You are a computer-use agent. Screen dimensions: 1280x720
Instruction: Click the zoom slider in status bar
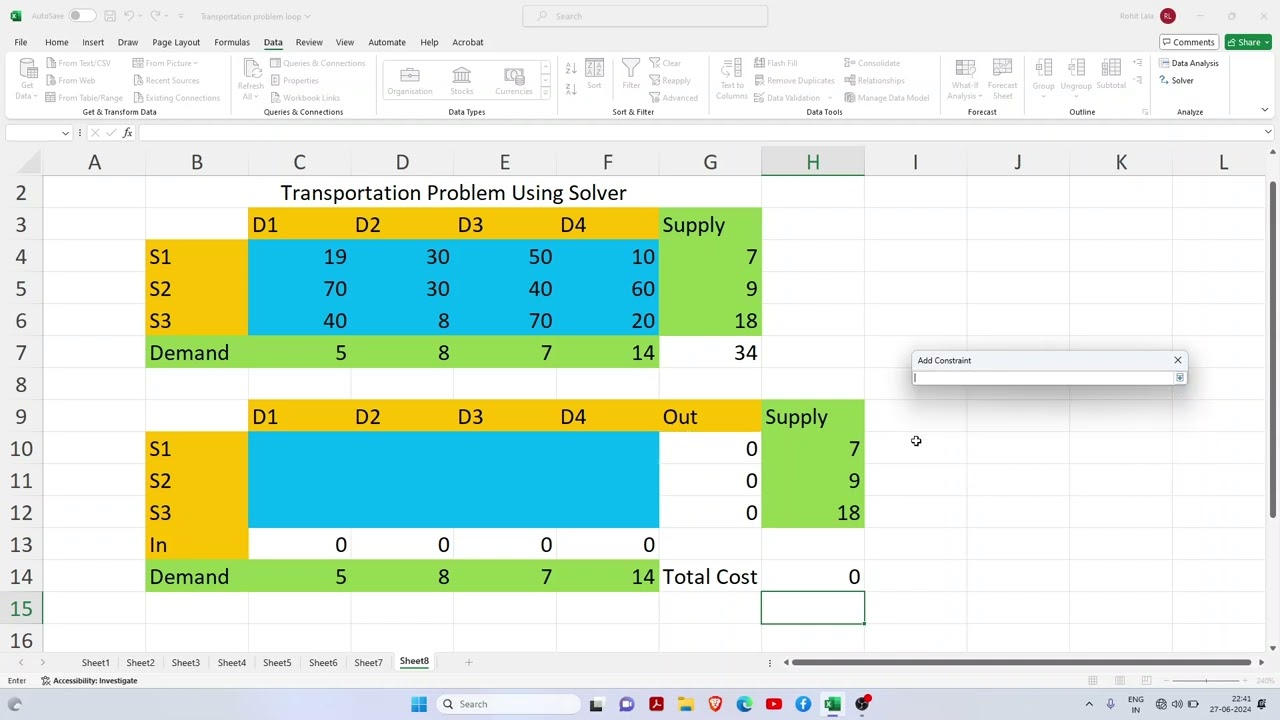pyautogui.click(x=1206, y=681)
